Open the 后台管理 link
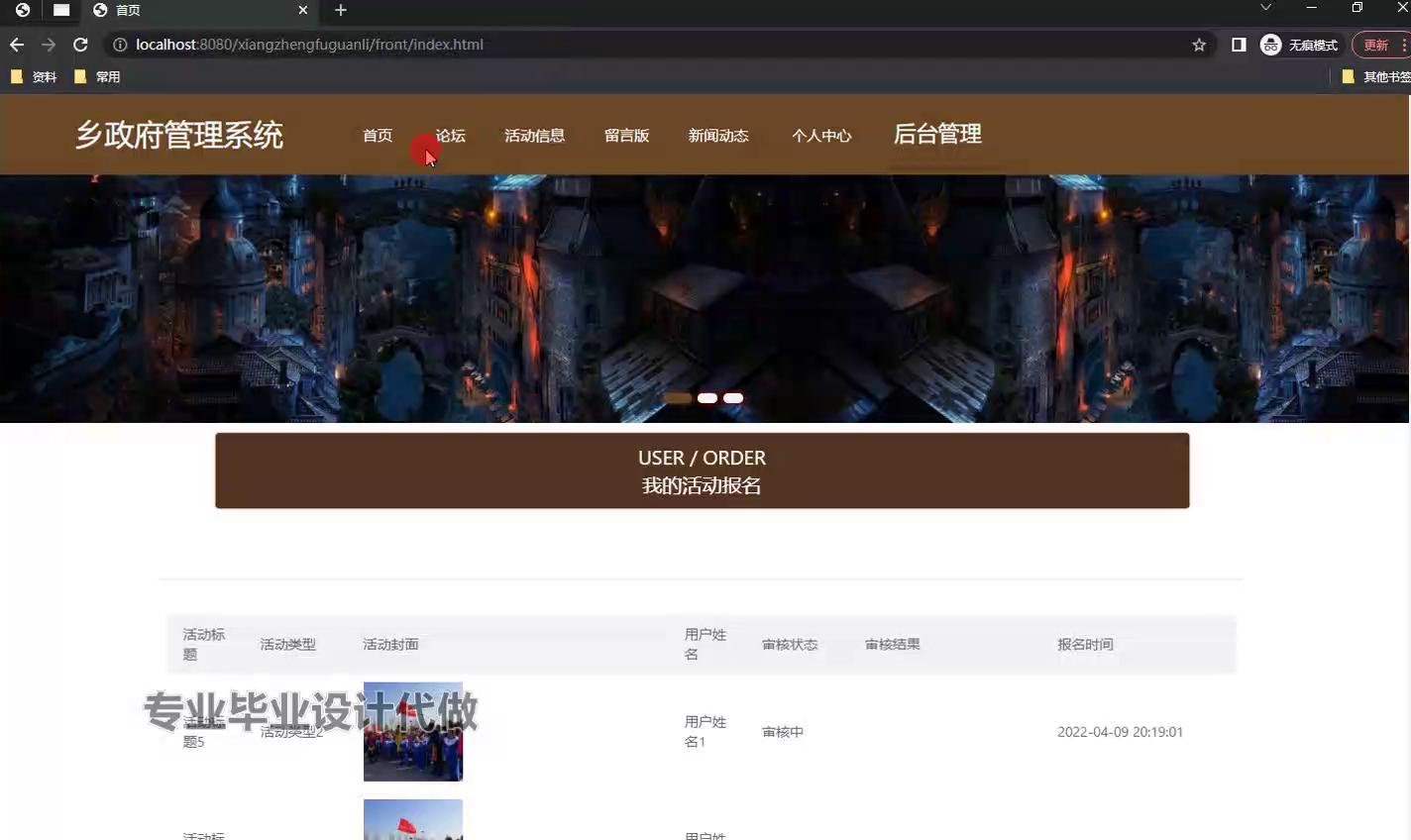The image size is (1411, 840). pos(937,135)
